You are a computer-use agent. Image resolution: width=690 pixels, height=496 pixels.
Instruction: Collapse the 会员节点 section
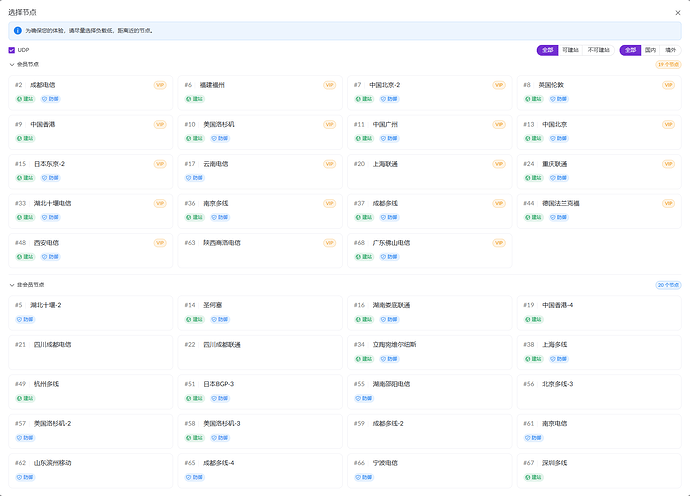pos(12,65)
